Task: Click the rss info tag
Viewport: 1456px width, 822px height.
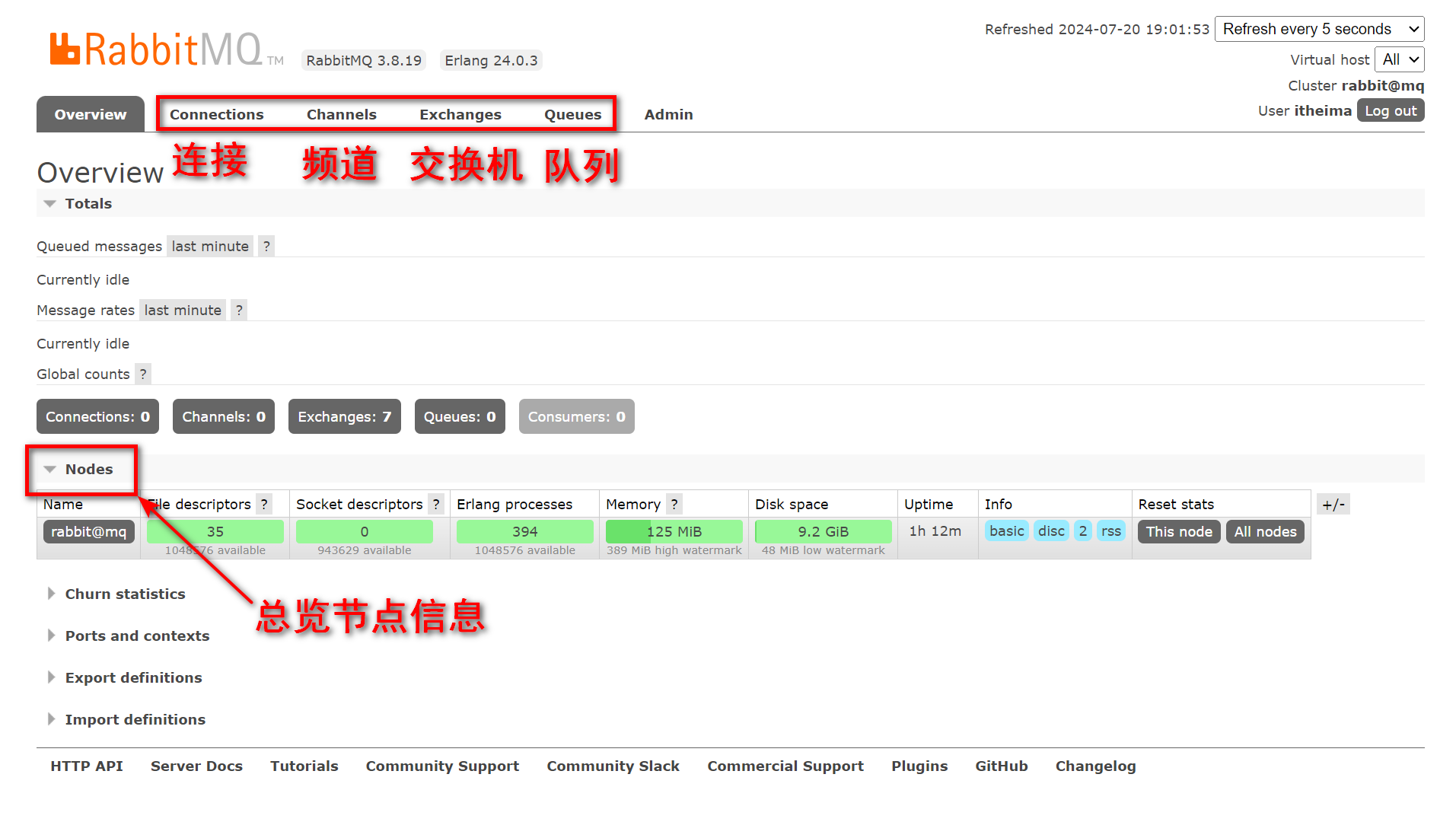Action: pos(1111,531)
